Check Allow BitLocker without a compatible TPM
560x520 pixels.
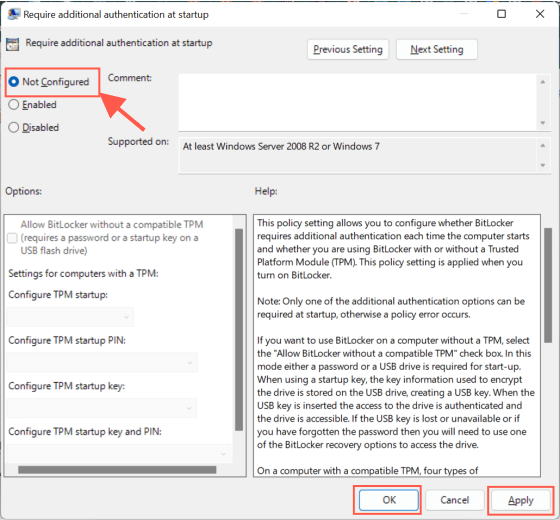(x=12, y=238)
